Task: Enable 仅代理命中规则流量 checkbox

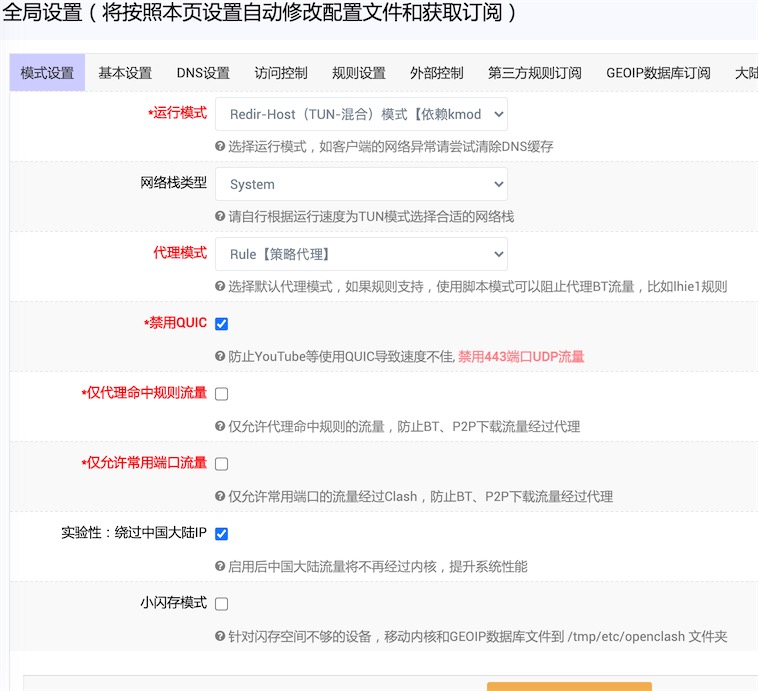Action: click(221, 394)
